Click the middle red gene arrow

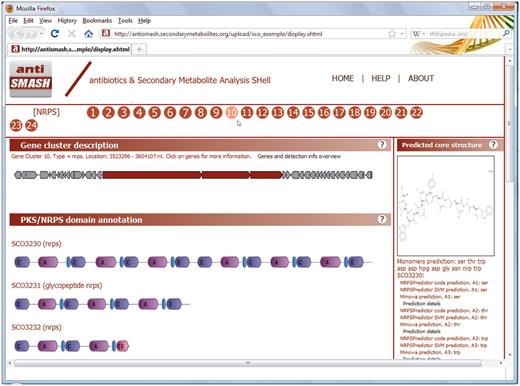click(x=226, y=175)
